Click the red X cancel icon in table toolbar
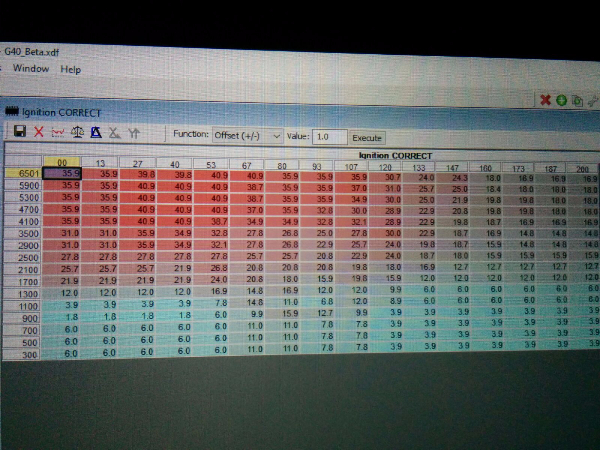600x450 pixels. pos(39,132)
